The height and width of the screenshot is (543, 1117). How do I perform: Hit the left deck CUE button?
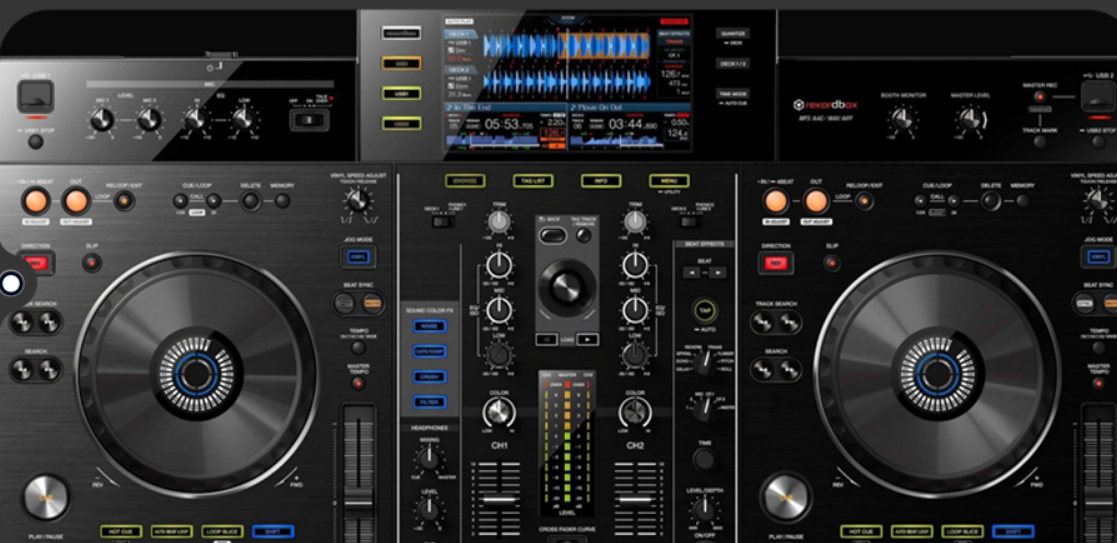[x=46, y=497]
